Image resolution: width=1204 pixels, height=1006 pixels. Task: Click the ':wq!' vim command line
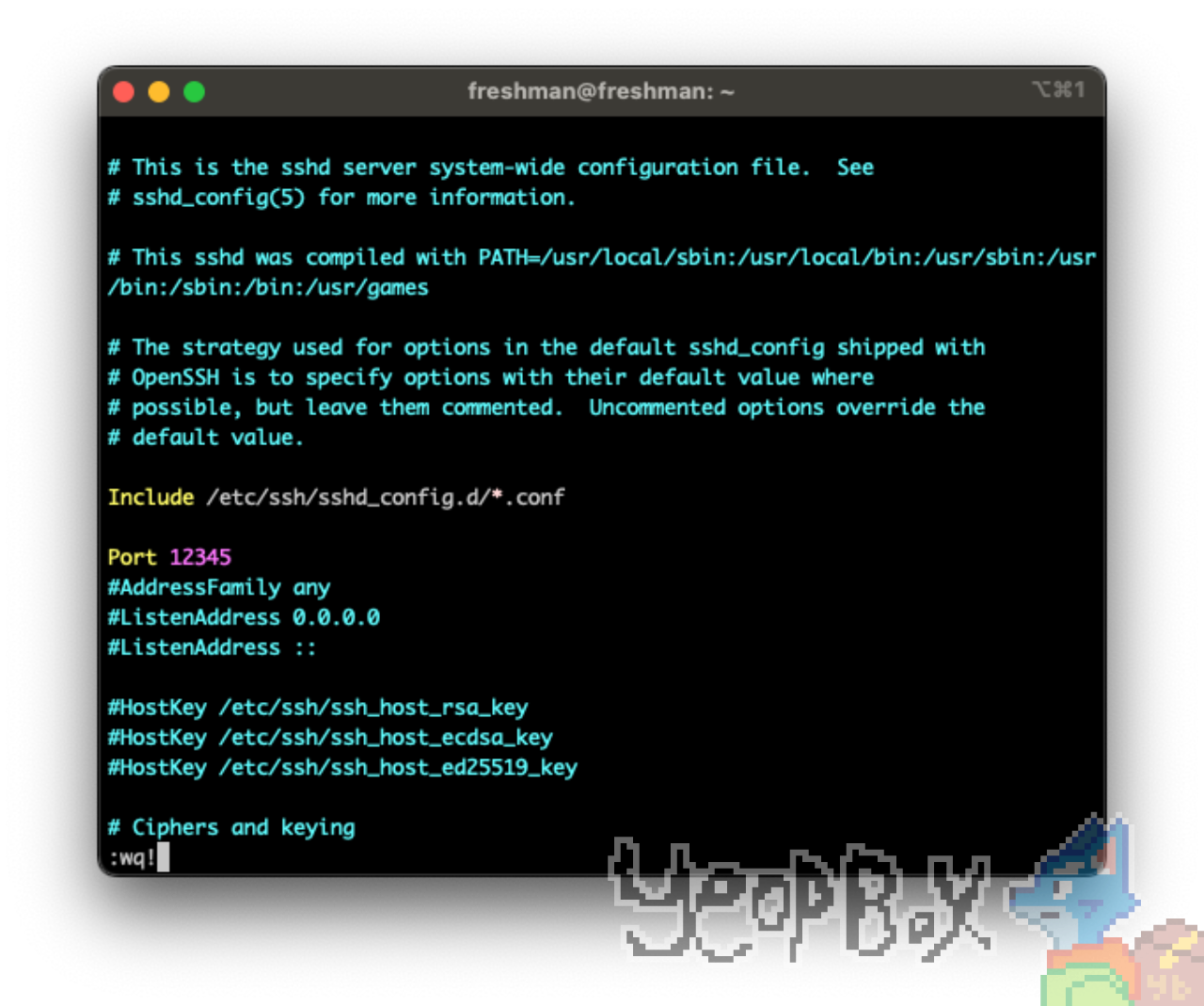(x=132, y=857)
